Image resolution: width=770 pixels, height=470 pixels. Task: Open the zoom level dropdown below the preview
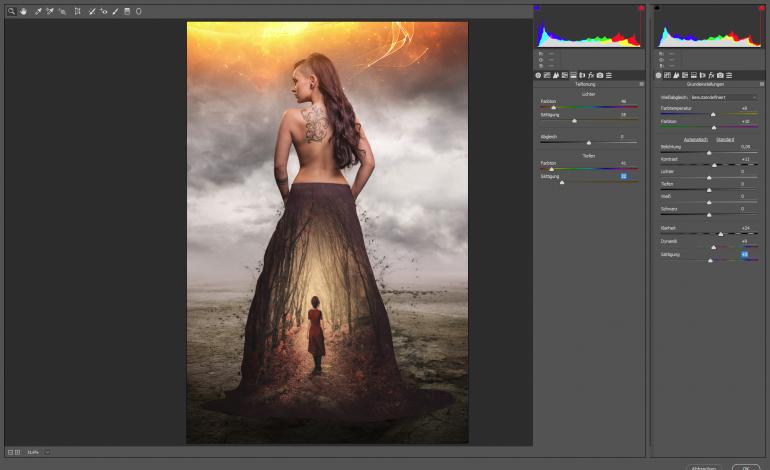pyautogui.click(x=48, y=452)
